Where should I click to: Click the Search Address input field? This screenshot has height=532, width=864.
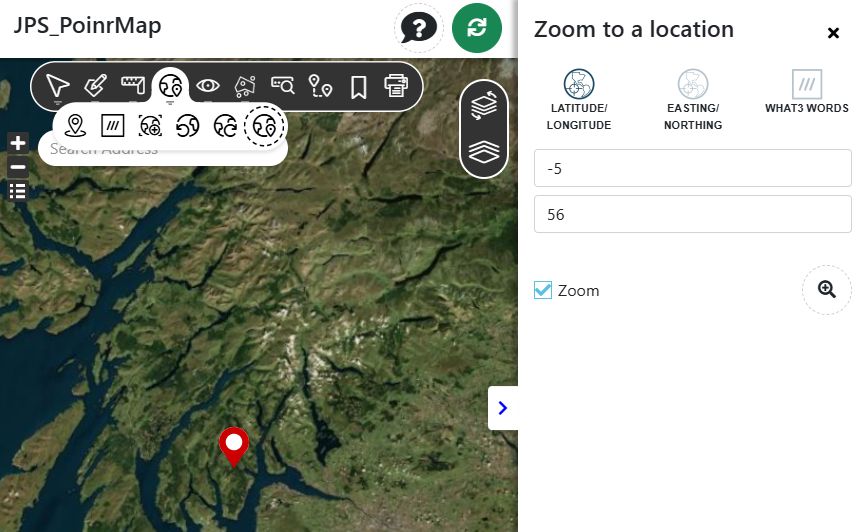click(160, 149)
